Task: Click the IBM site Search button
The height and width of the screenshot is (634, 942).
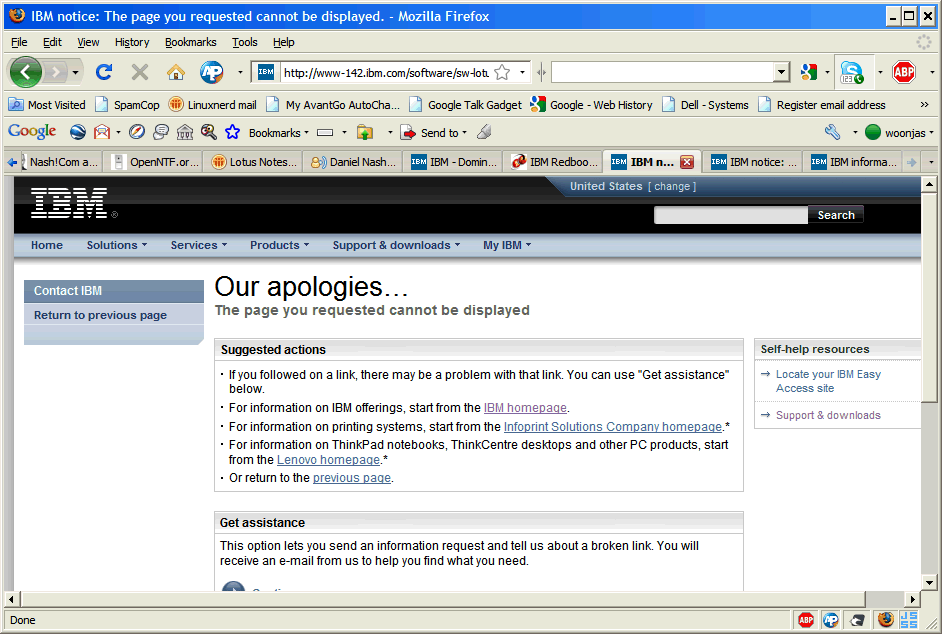Action: 836,215
